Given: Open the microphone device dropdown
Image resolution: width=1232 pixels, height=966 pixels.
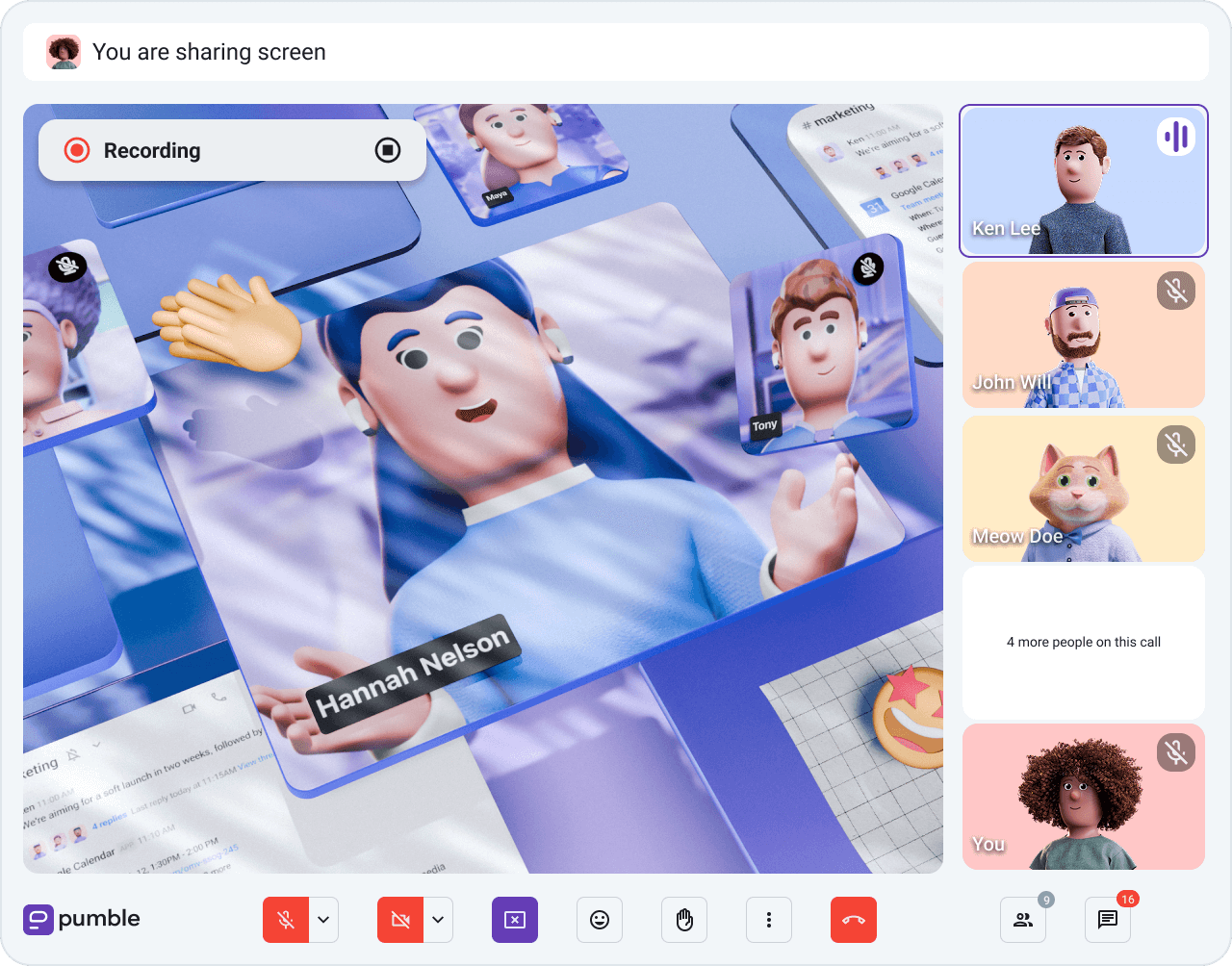Looking at the screenshot, I should tap(324, 920).
